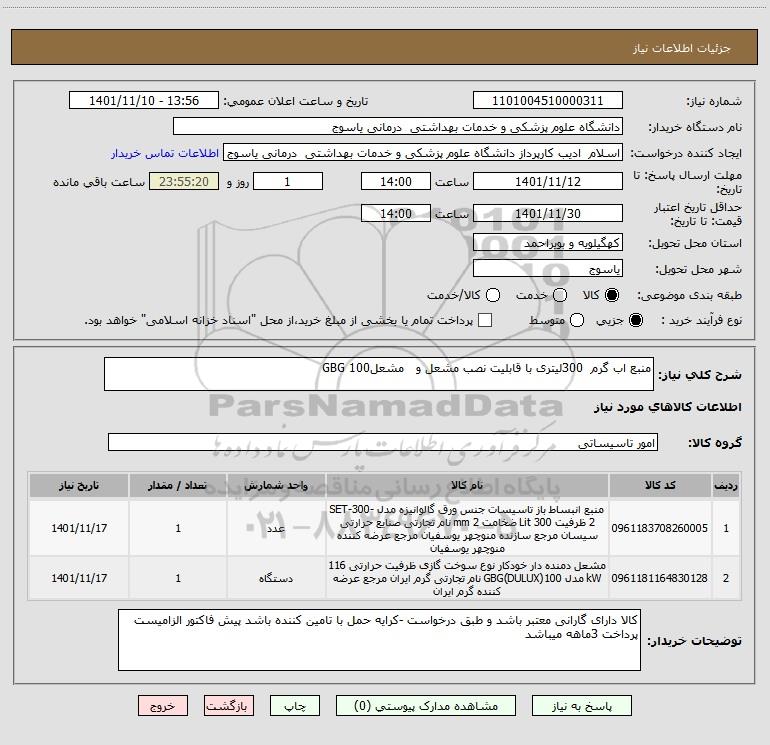Click the need date 1401/11/17 in row 1
The height and width of the screenshot is (745, 770).
tap(79, 528)
